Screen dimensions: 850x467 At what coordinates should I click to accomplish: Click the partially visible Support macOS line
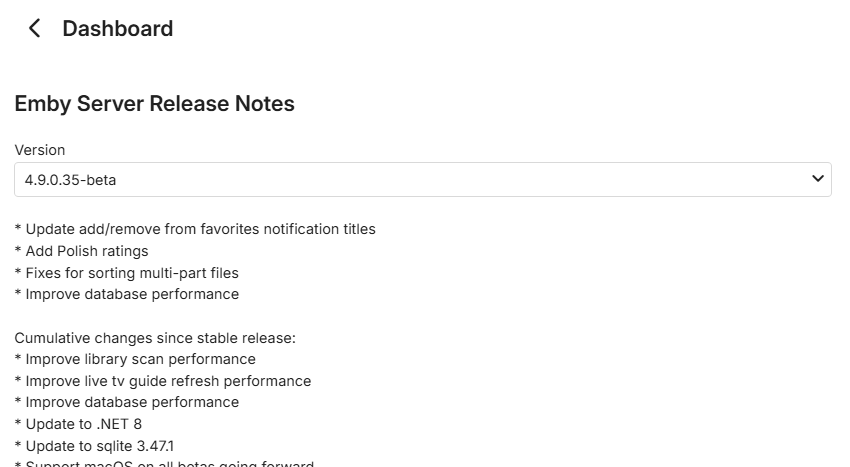(x=164, y=464)
